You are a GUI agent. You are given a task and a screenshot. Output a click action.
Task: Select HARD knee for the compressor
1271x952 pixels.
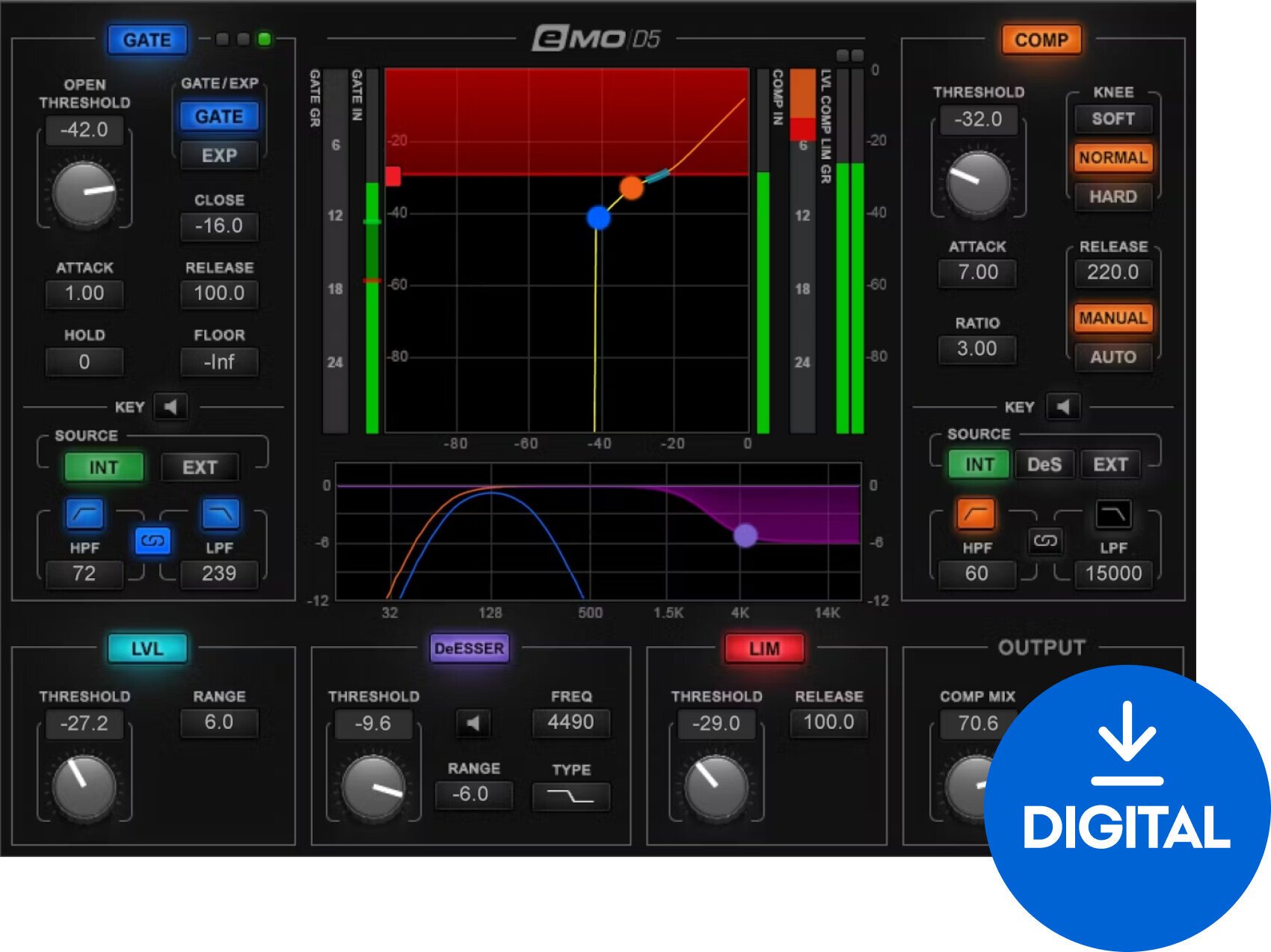click(1112, 197)
